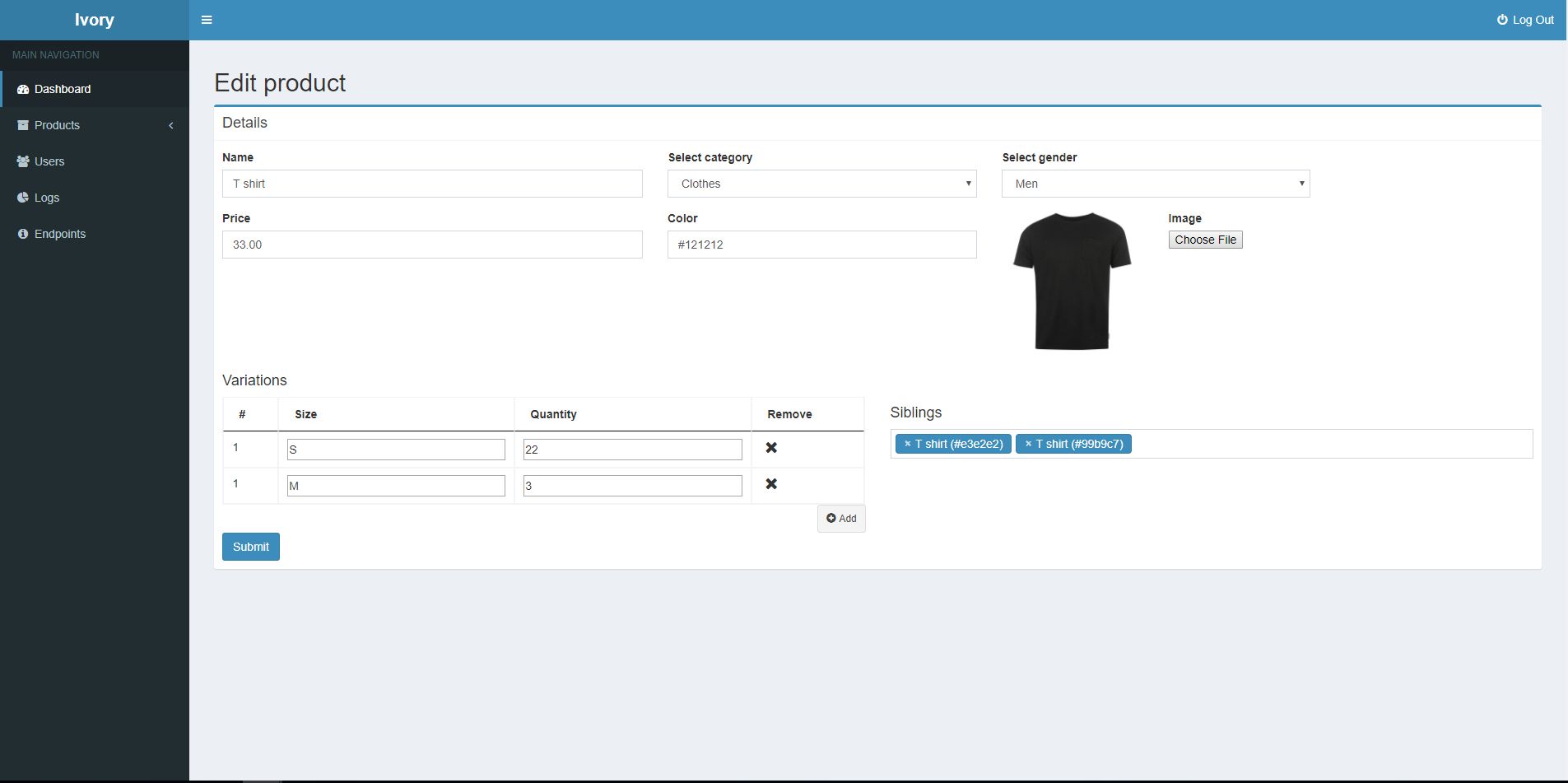Remove sibling T shirt (#e3e2e2) tag

907,444
